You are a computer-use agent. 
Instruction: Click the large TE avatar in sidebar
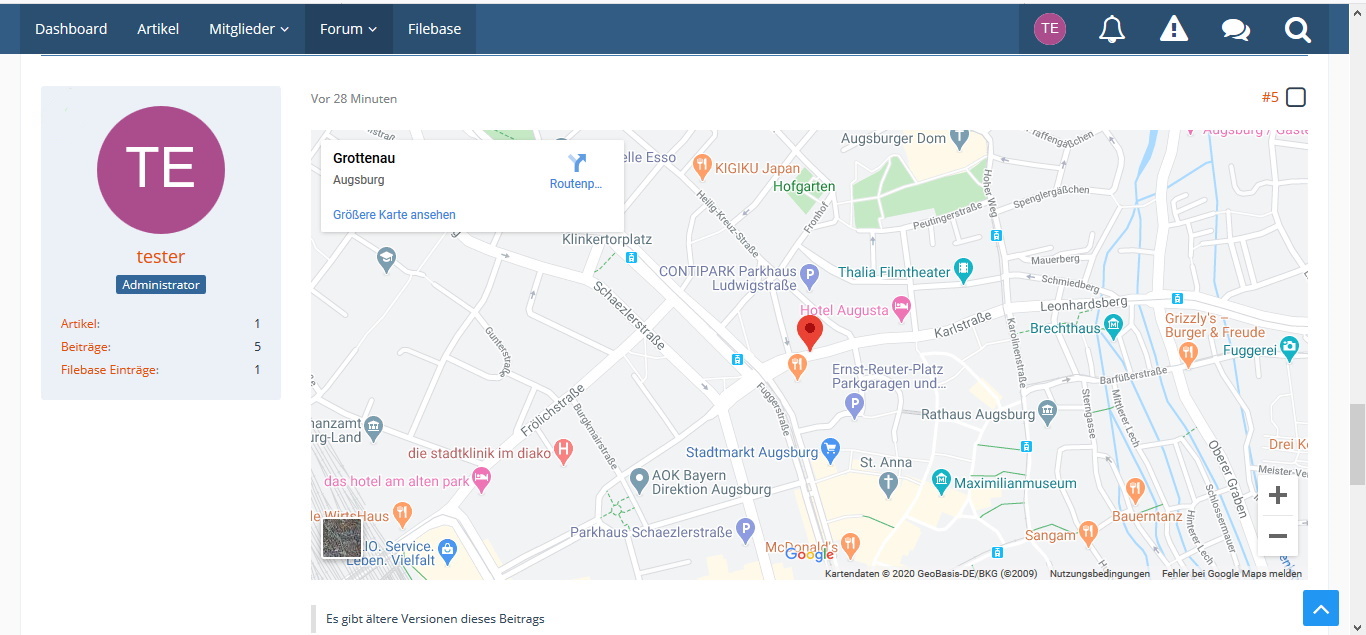pyautogui.click(x=161, y=170)
